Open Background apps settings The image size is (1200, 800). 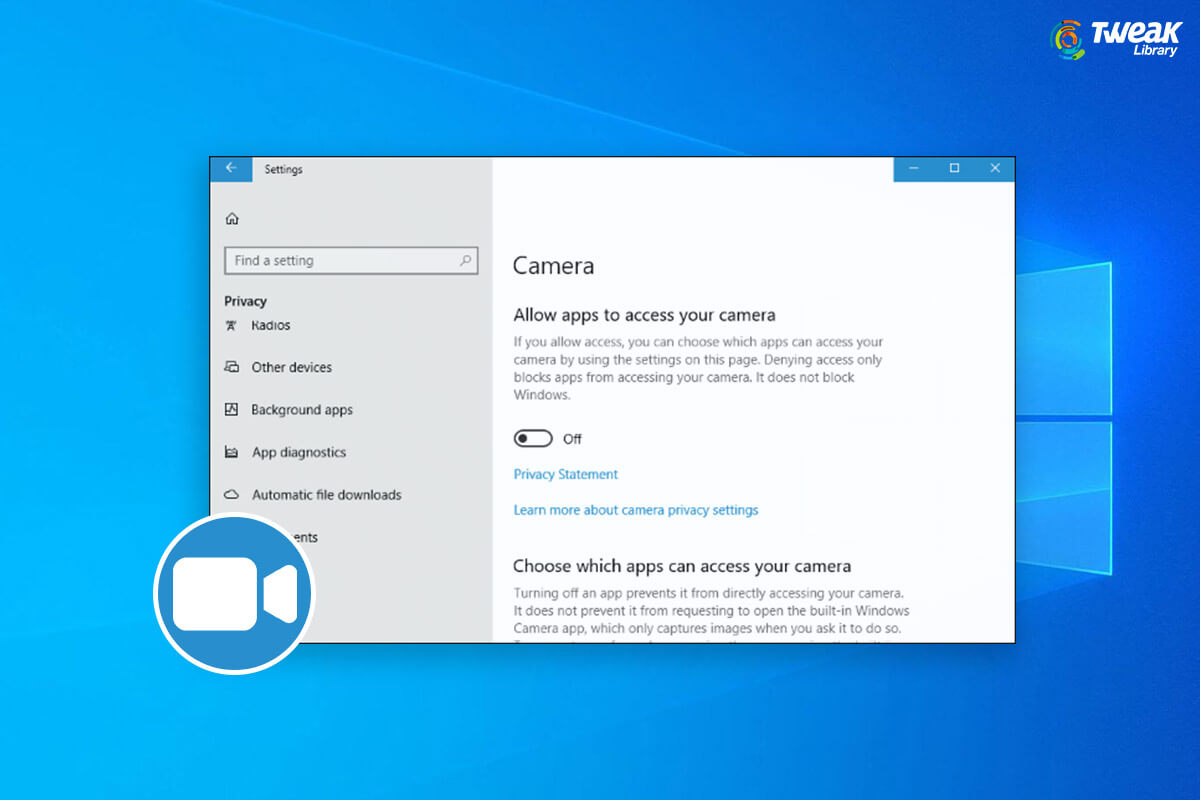[x=302, y=410]
